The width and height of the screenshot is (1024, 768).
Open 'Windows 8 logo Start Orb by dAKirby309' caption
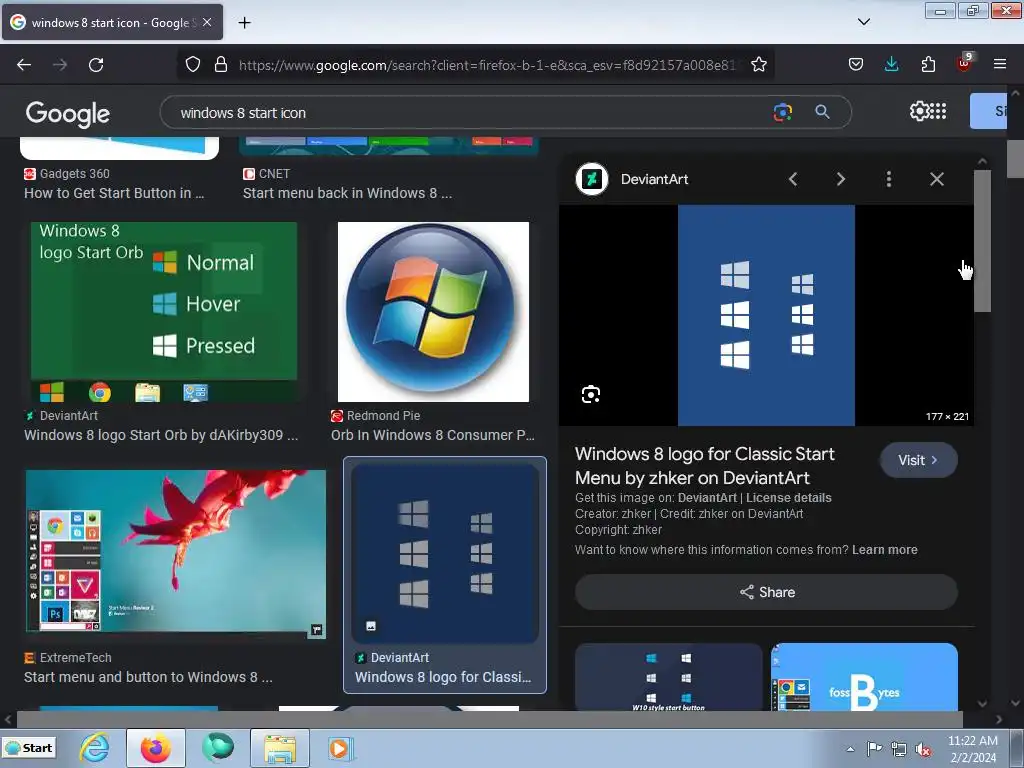(x=161, y=435)
